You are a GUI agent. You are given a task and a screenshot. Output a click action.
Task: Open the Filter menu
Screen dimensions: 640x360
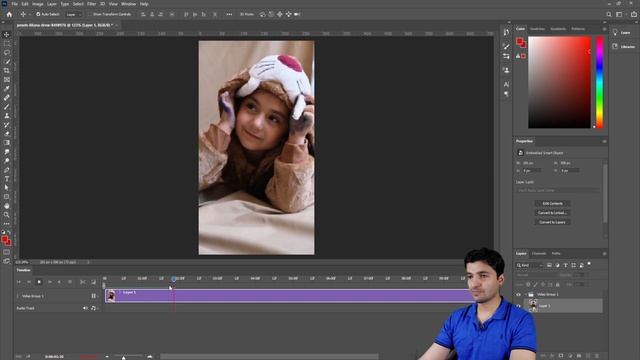click(91, 4)
